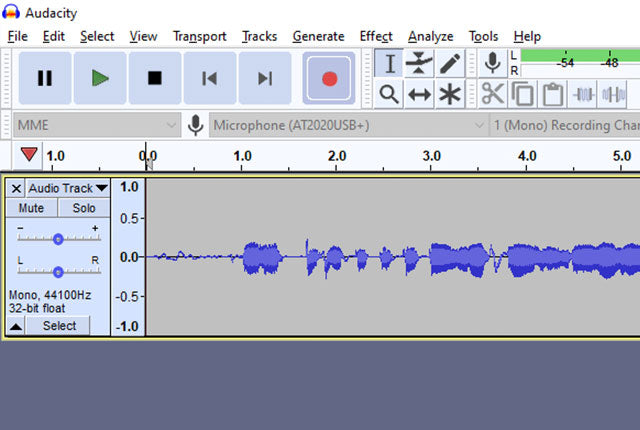Start recording with the red Record button

tap(329, 78)
